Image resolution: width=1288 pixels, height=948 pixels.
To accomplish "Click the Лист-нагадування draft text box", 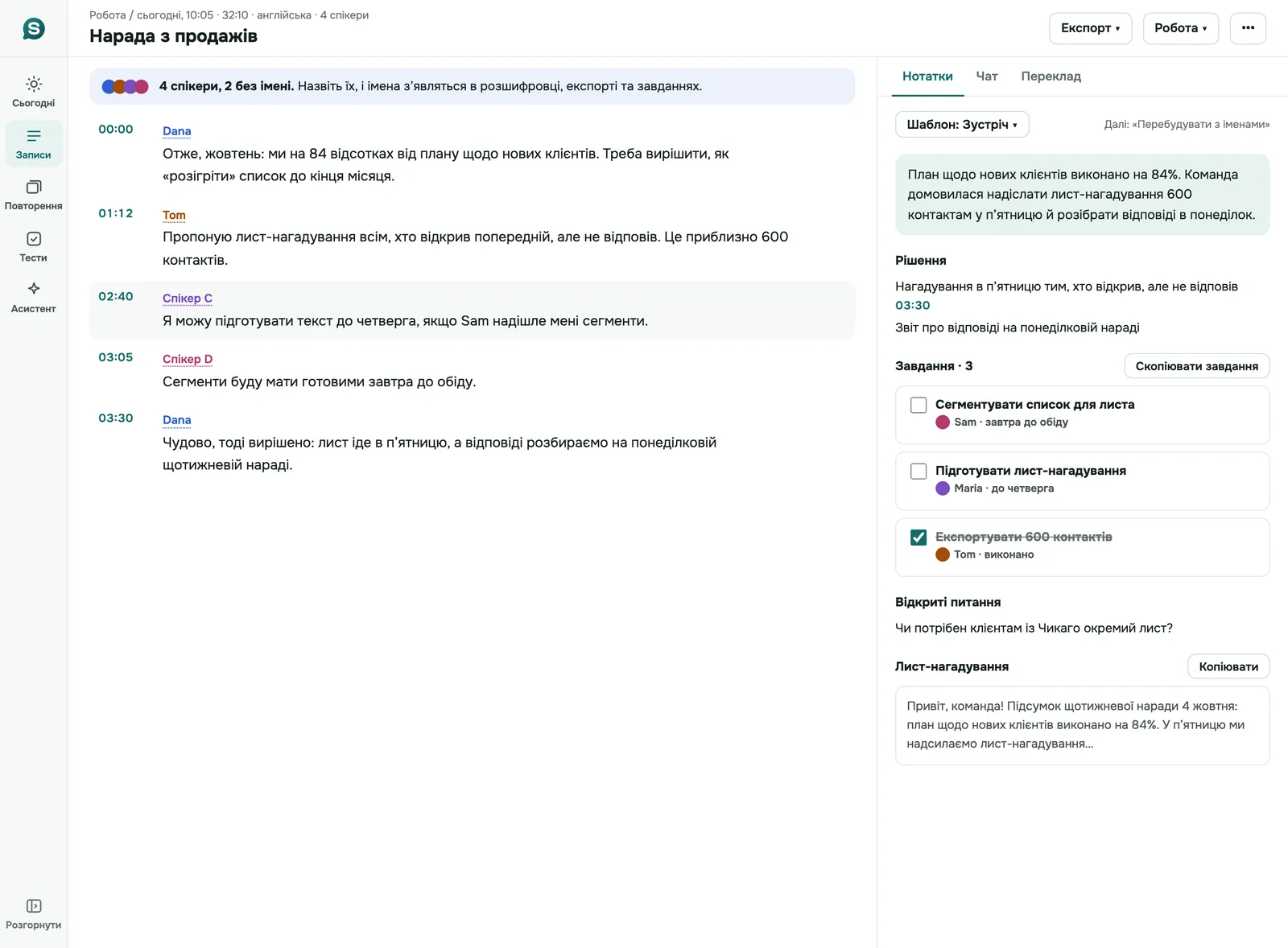I will [x=1082, y=725].
